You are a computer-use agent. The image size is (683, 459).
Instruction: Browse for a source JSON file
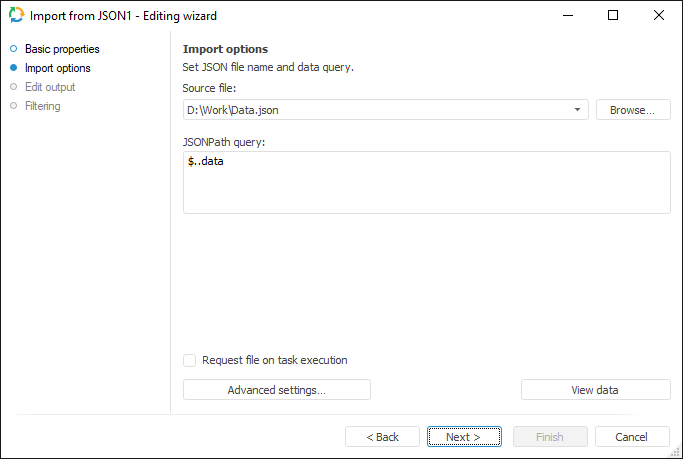(x=633, y=110)
